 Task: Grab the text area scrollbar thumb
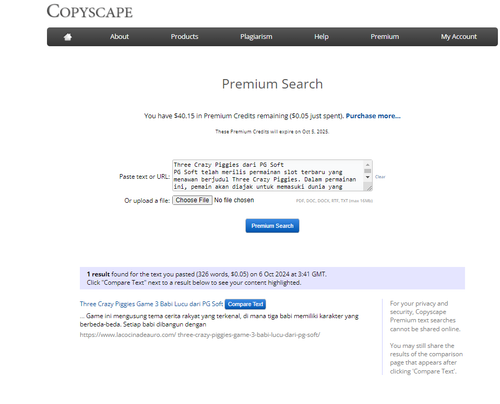(x=368, y=171)
